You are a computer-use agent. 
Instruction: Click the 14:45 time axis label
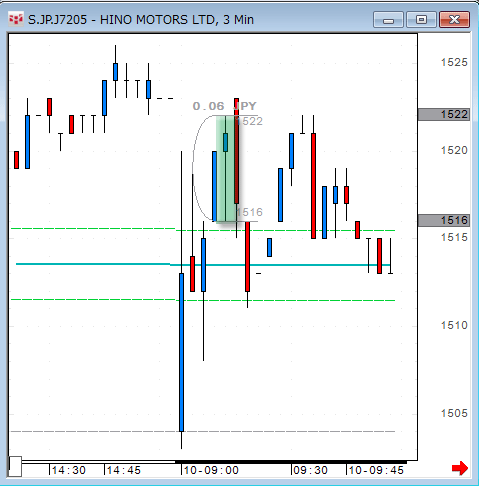point(123,470)
